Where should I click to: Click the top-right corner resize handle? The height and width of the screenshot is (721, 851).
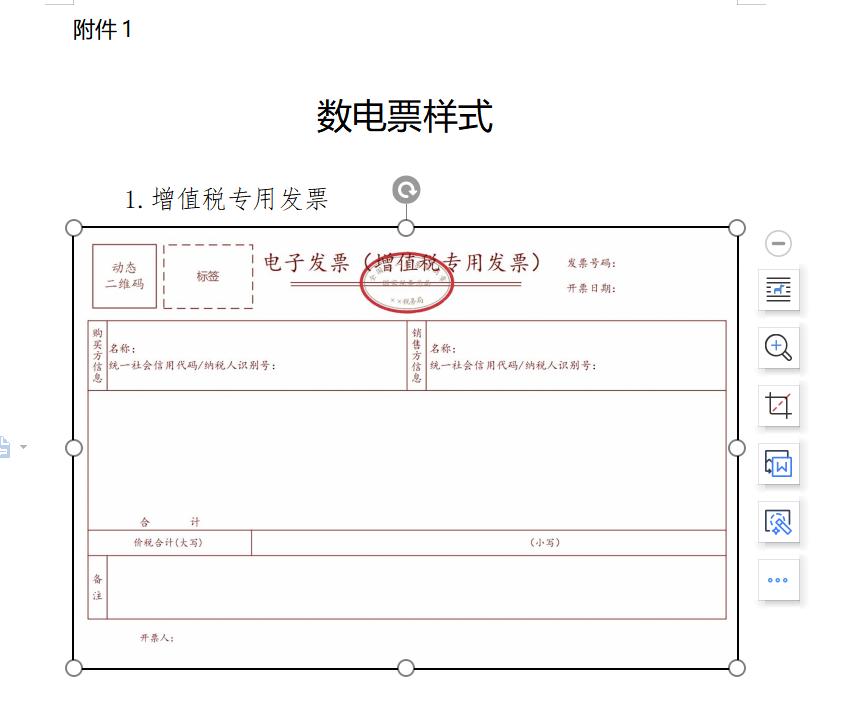(737, 228)
